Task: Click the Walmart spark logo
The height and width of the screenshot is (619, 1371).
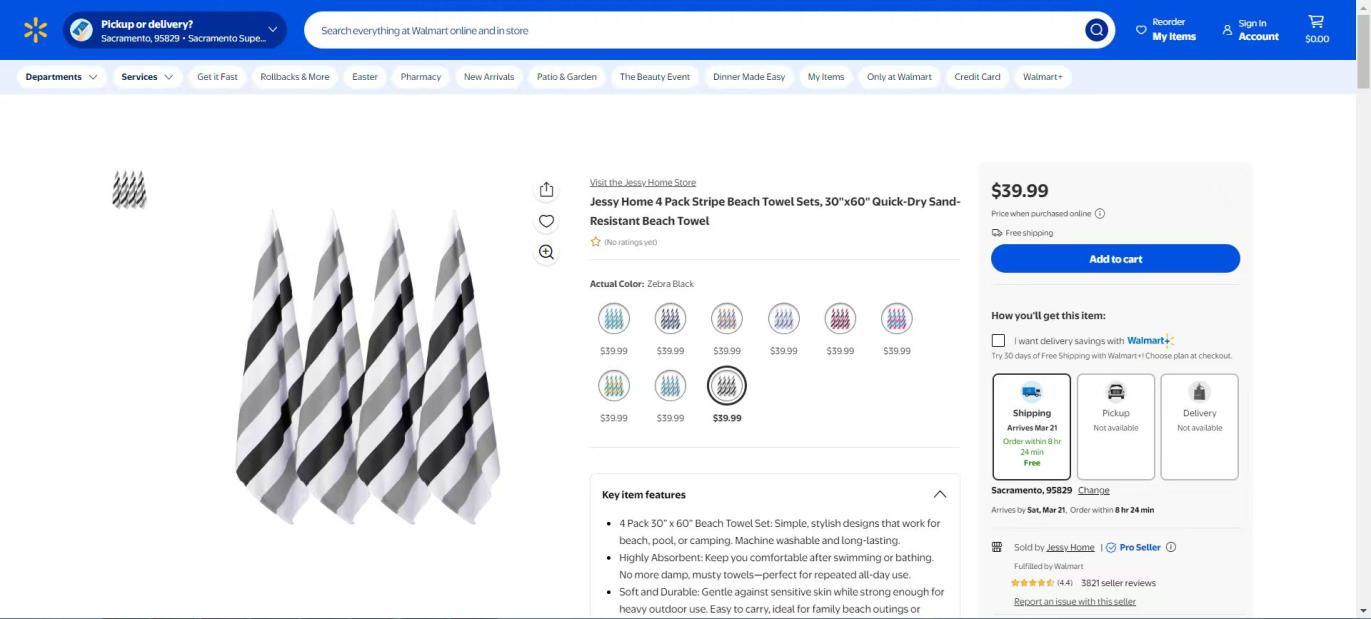Action: click(35, 30)
